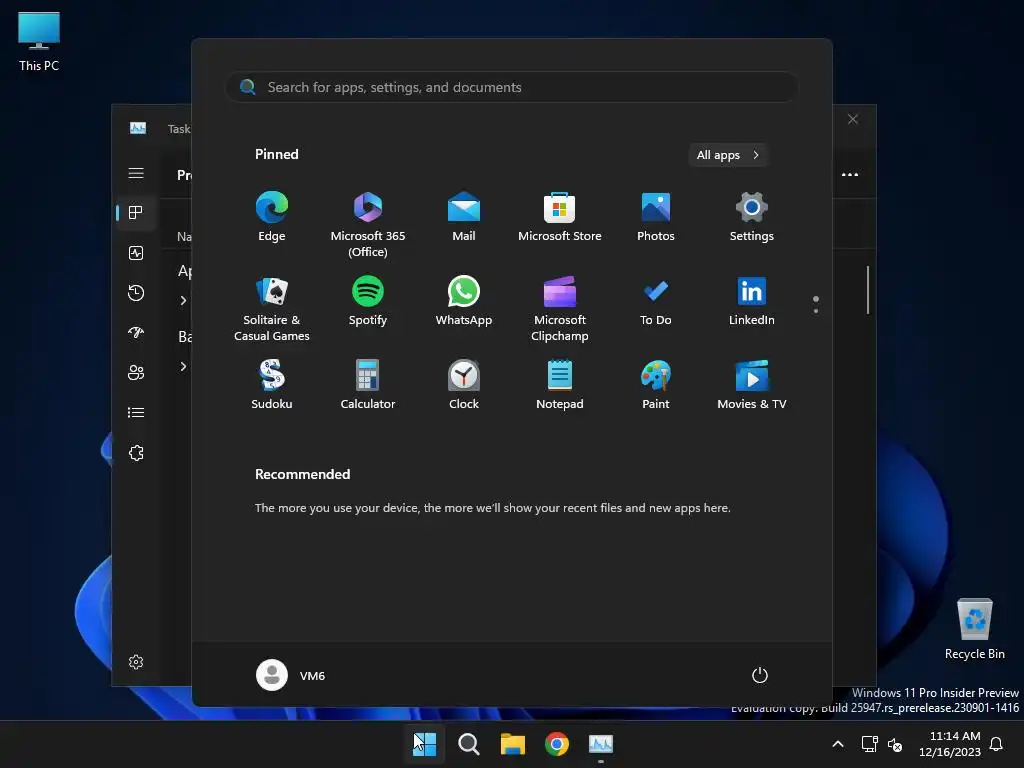The image size is (1024, 768).
Task: Open App history in Task Manager
Action: point(136,293)
